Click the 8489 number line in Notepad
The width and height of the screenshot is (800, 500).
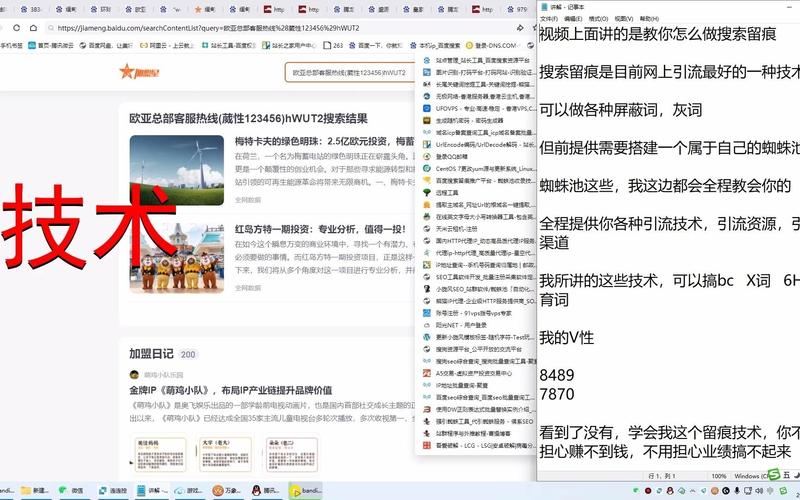point(557,375)
